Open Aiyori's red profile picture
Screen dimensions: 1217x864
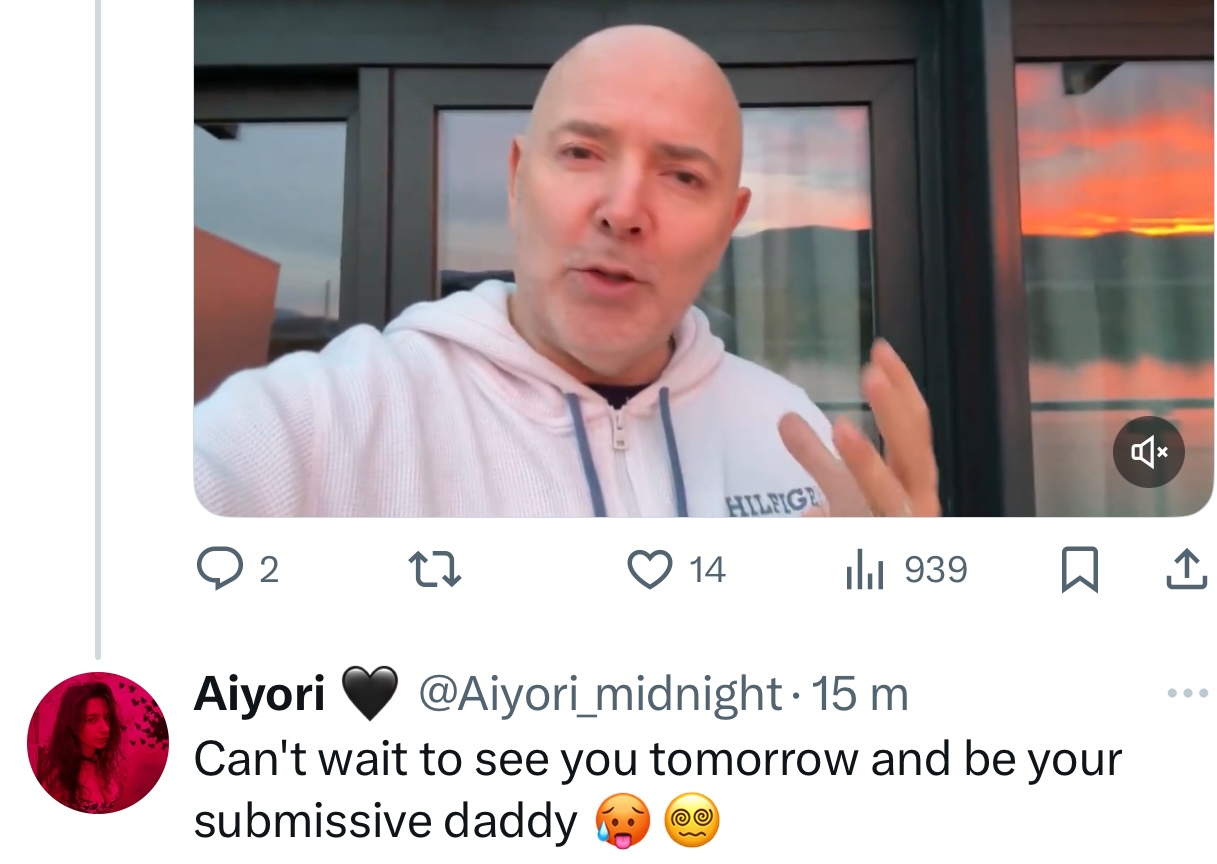[x=98, y=743]
